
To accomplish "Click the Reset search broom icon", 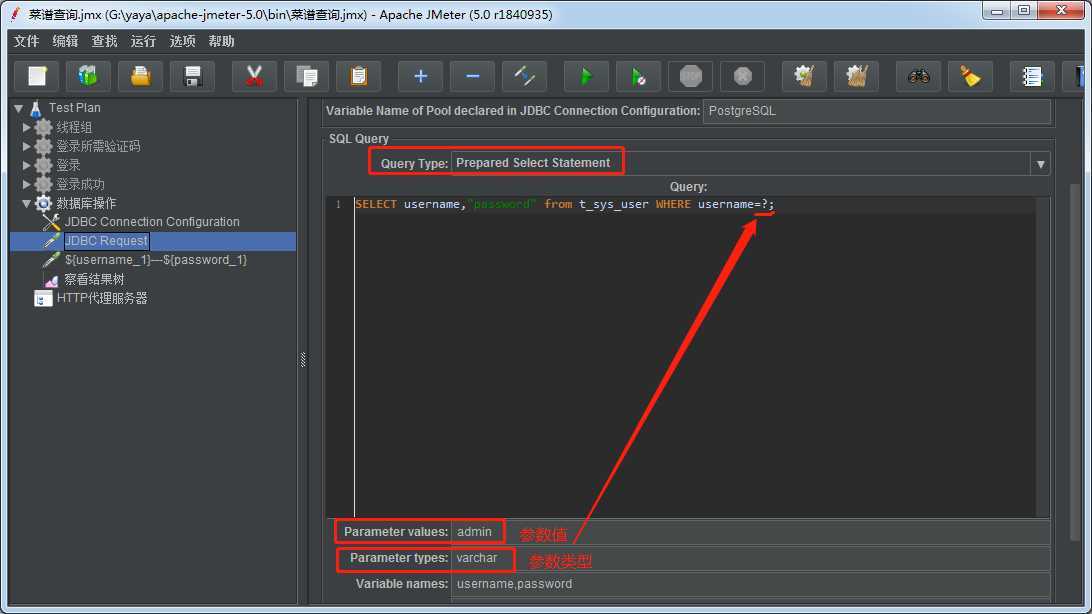I will click(x=970, y=76).
